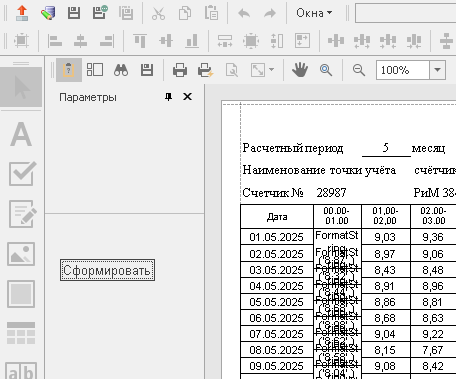Print the report with the printer icon
The height and width of the screenshot is (379, 456).
click(x=180, y=70)
